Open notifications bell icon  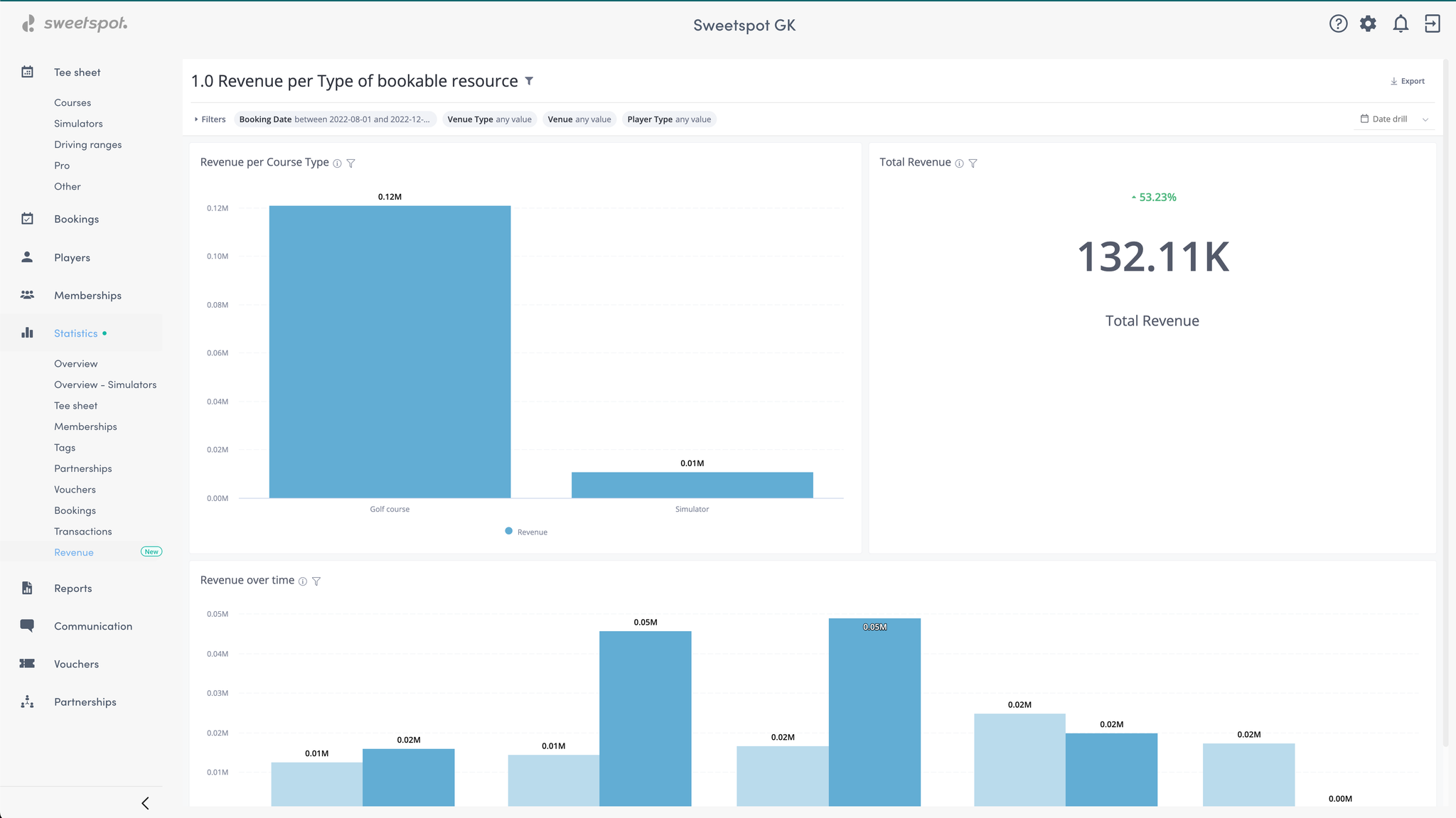[1401, 24]
